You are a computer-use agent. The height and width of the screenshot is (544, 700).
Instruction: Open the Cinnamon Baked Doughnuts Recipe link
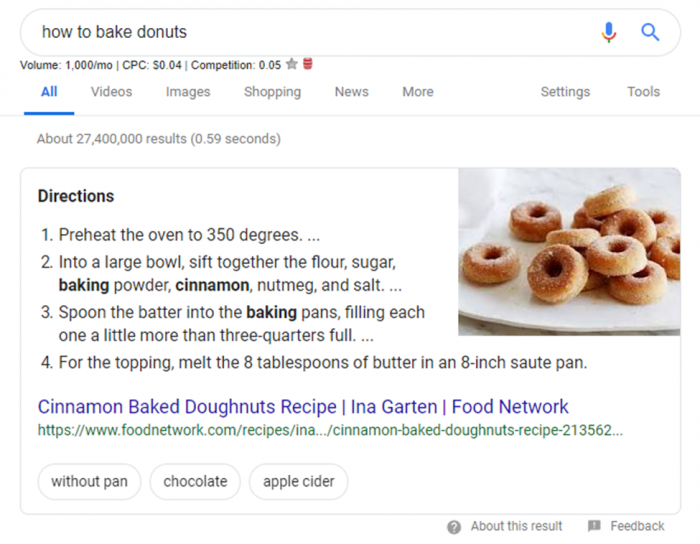click(x=303, y=407)
